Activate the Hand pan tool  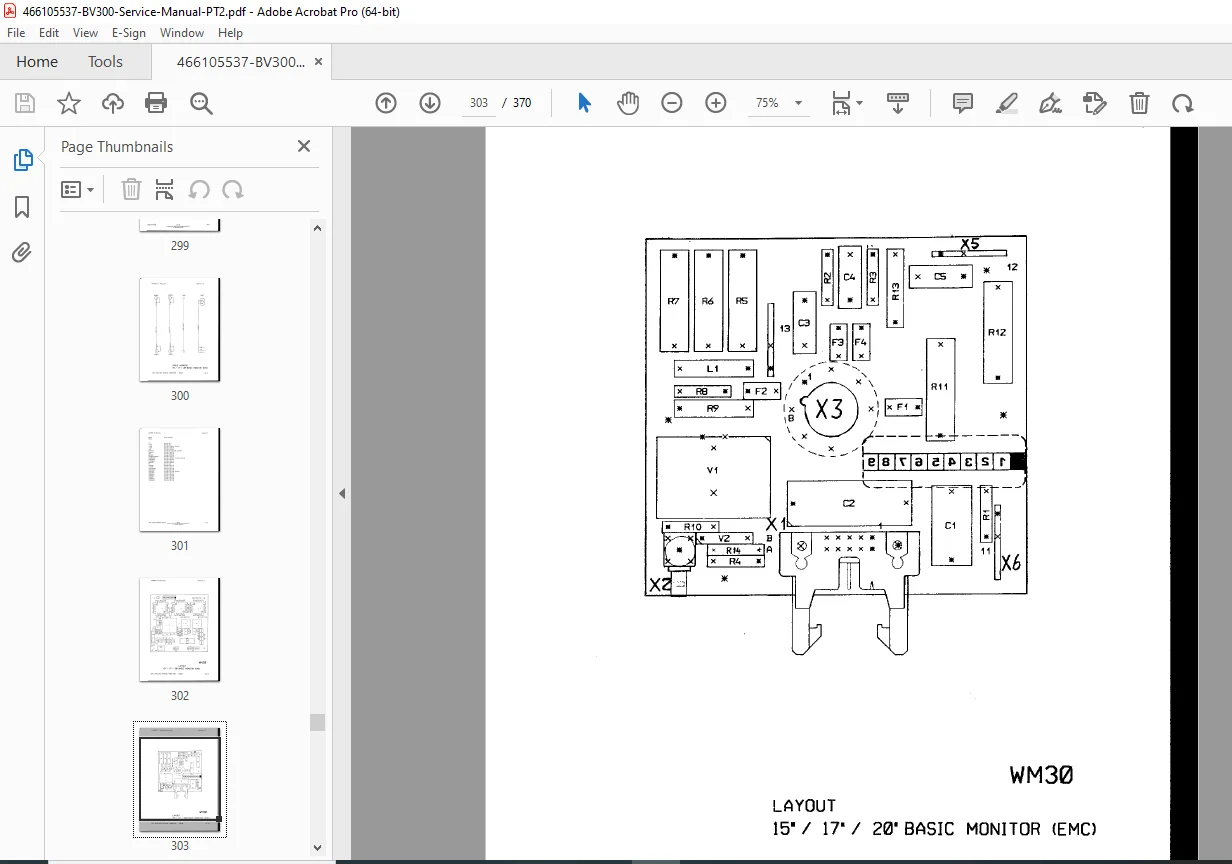628,103
